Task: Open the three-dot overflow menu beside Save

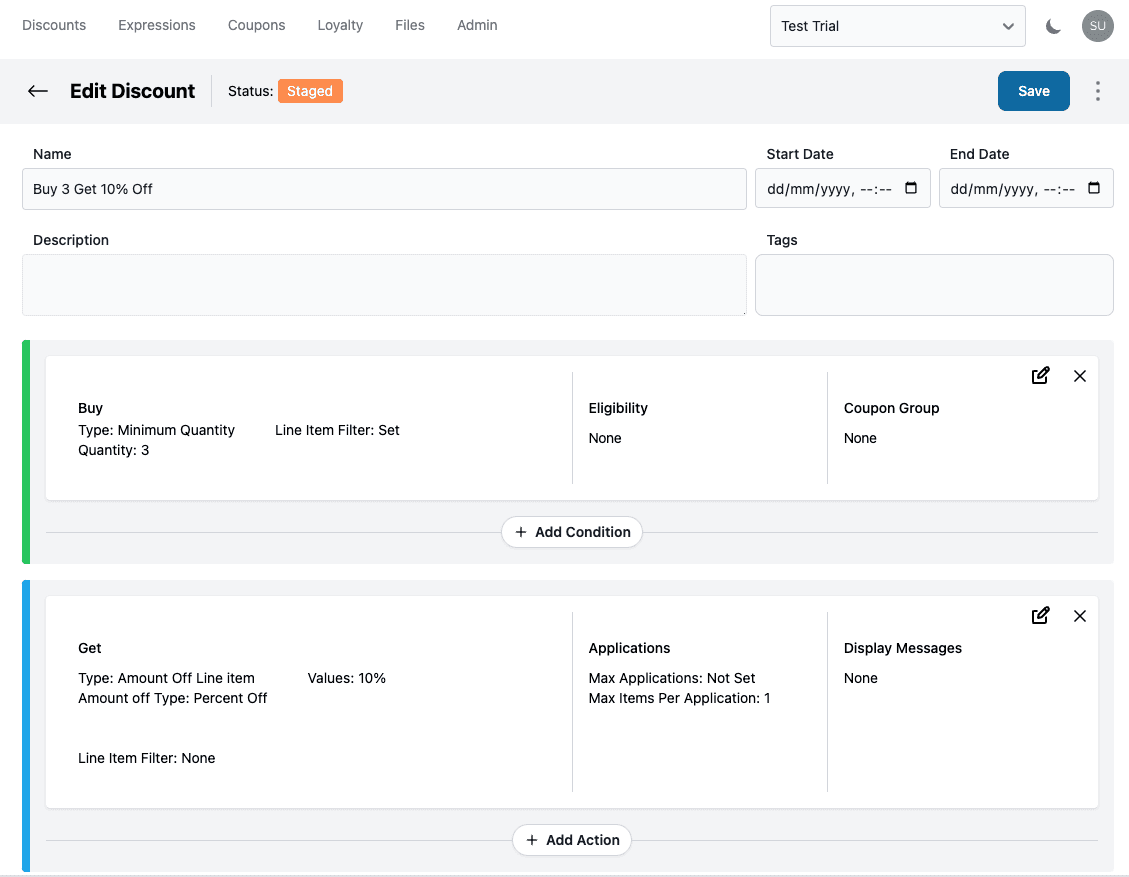Action: tap(1097, 91)
